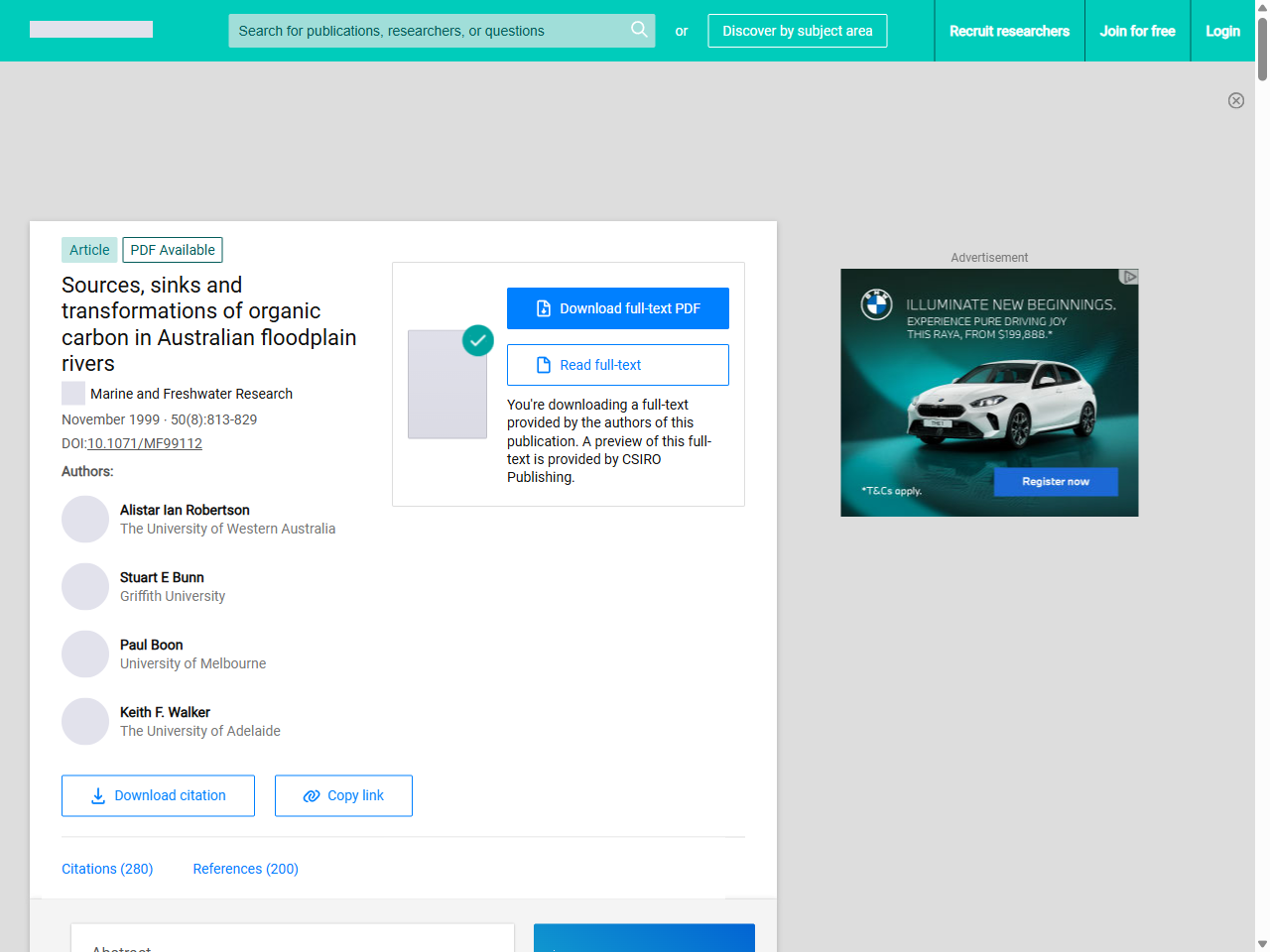Switch to the References (200) tab
The width and height of the screenshot is (1270, 952).
245,869
